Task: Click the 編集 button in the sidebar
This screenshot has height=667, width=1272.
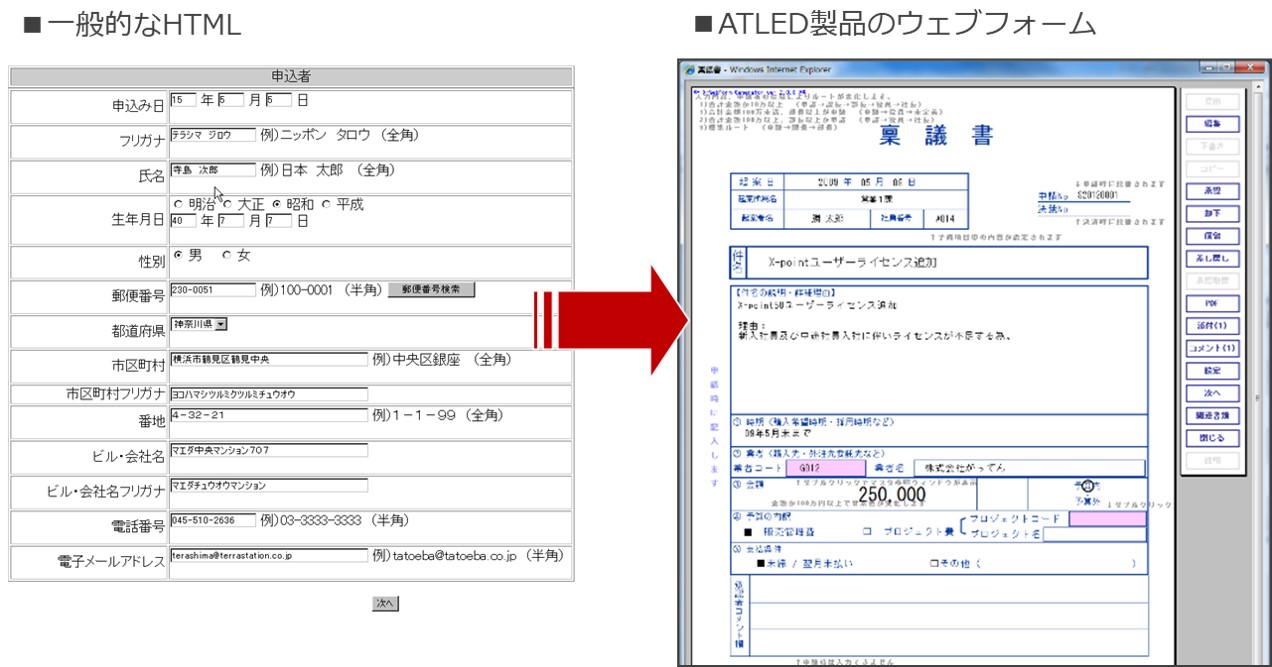Action: [1212, 124]
